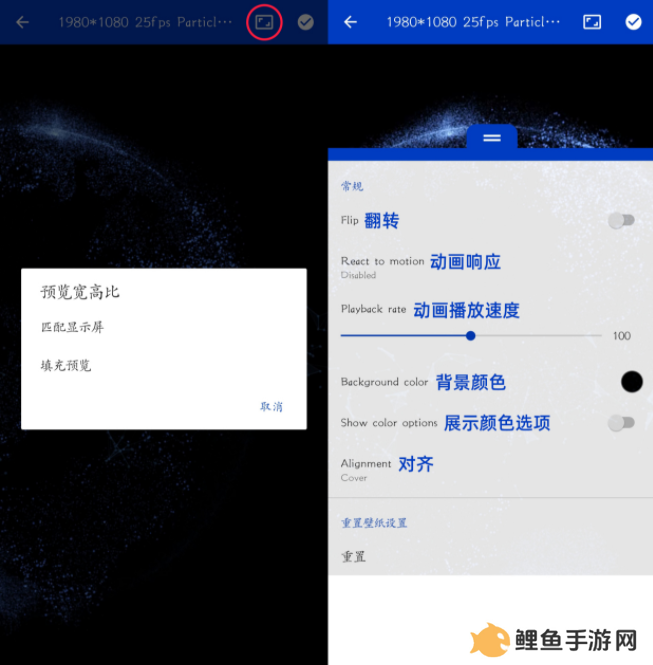
Task: Click 重置壁纸设置 section header
Action: coord(374,523)
